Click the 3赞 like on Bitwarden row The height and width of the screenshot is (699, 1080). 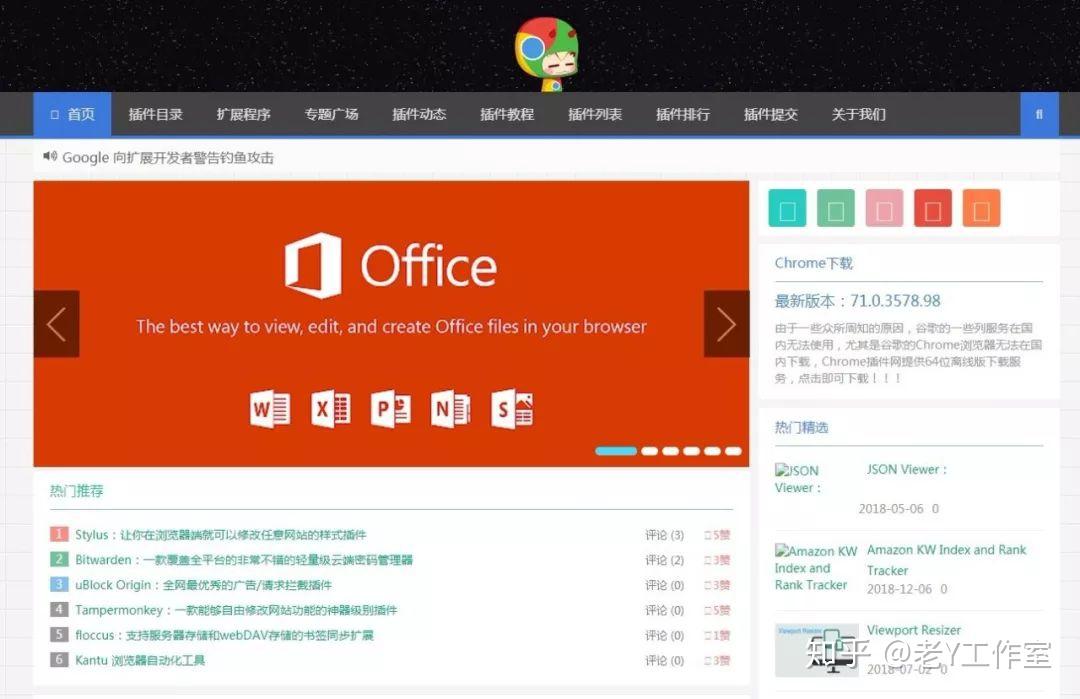click(717, 560)
